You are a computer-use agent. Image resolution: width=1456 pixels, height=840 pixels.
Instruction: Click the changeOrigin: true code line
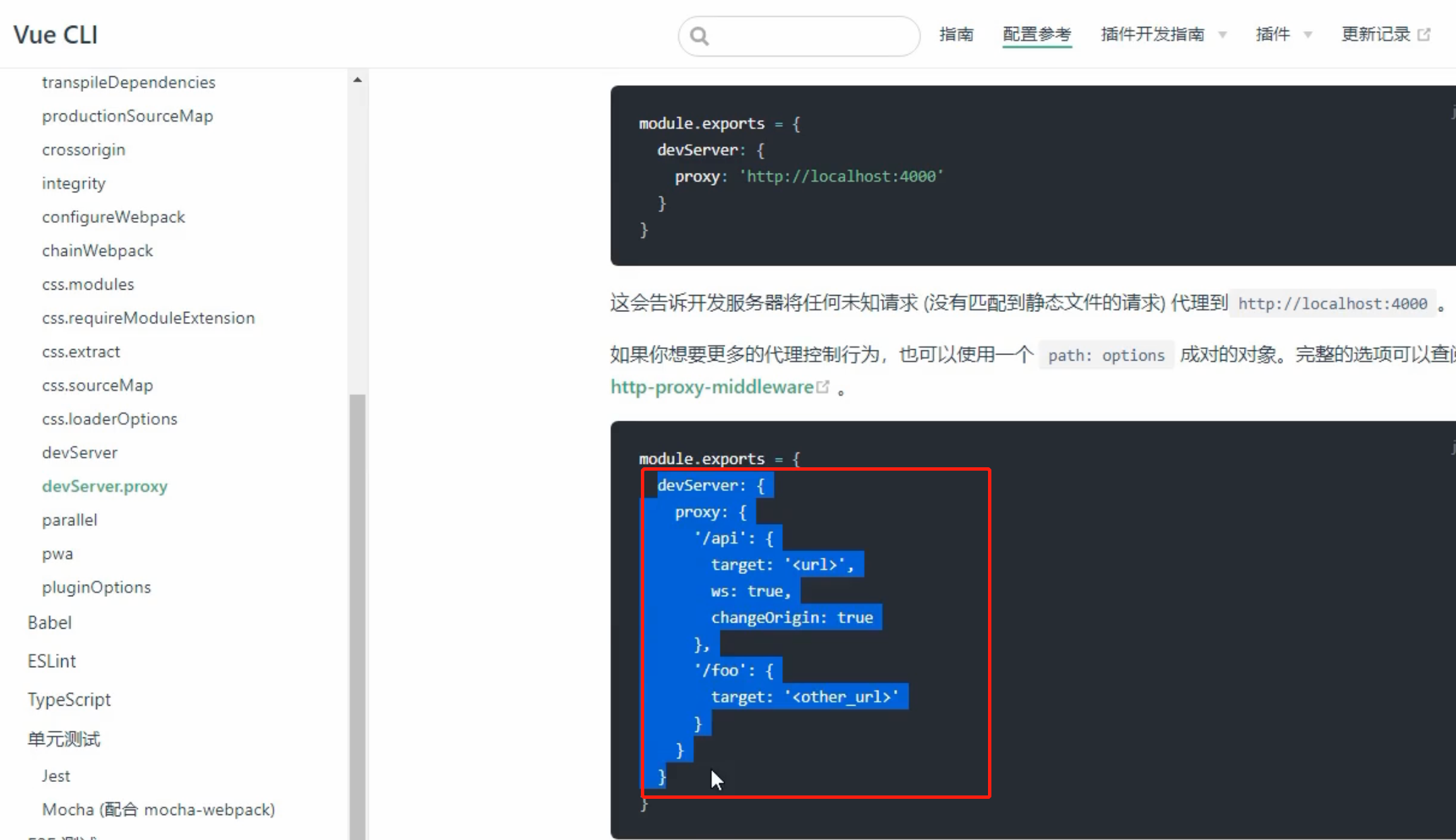click(x=792, y=617)
